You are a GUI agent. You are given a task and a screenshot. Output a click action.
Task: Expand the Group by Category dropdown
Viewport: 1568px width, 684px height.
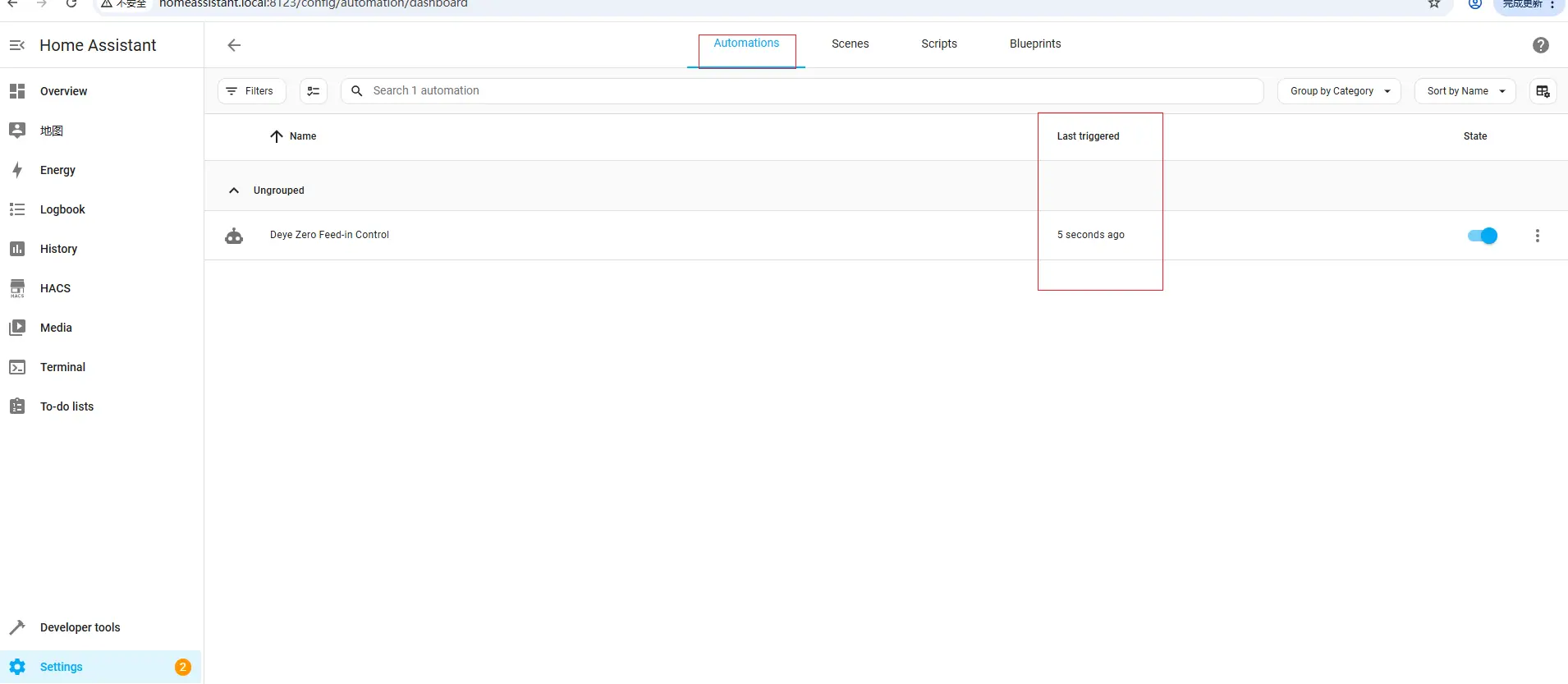point(1338,91)
